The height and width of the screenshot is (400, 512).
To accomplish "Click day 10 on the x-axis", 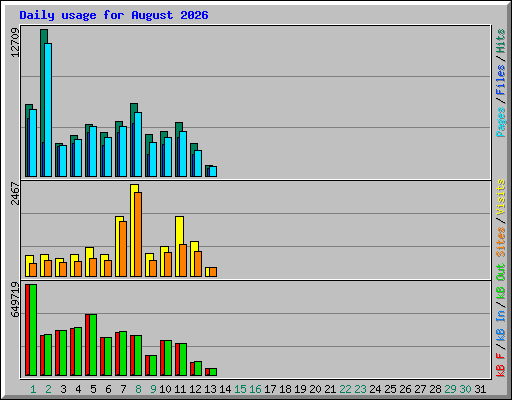I will (165, 389).
